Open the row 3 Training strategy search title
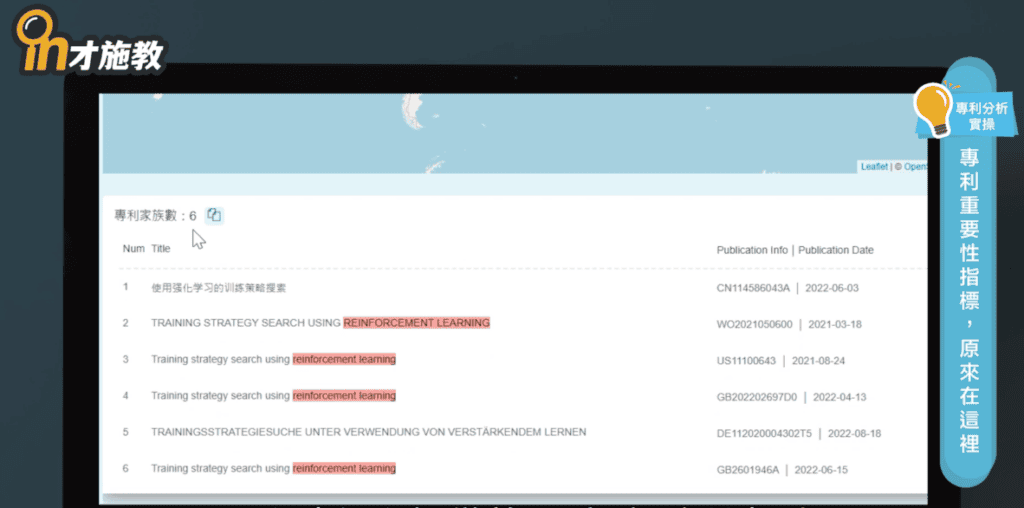This screenshot has height=508, width=1024. coord(273,359)
